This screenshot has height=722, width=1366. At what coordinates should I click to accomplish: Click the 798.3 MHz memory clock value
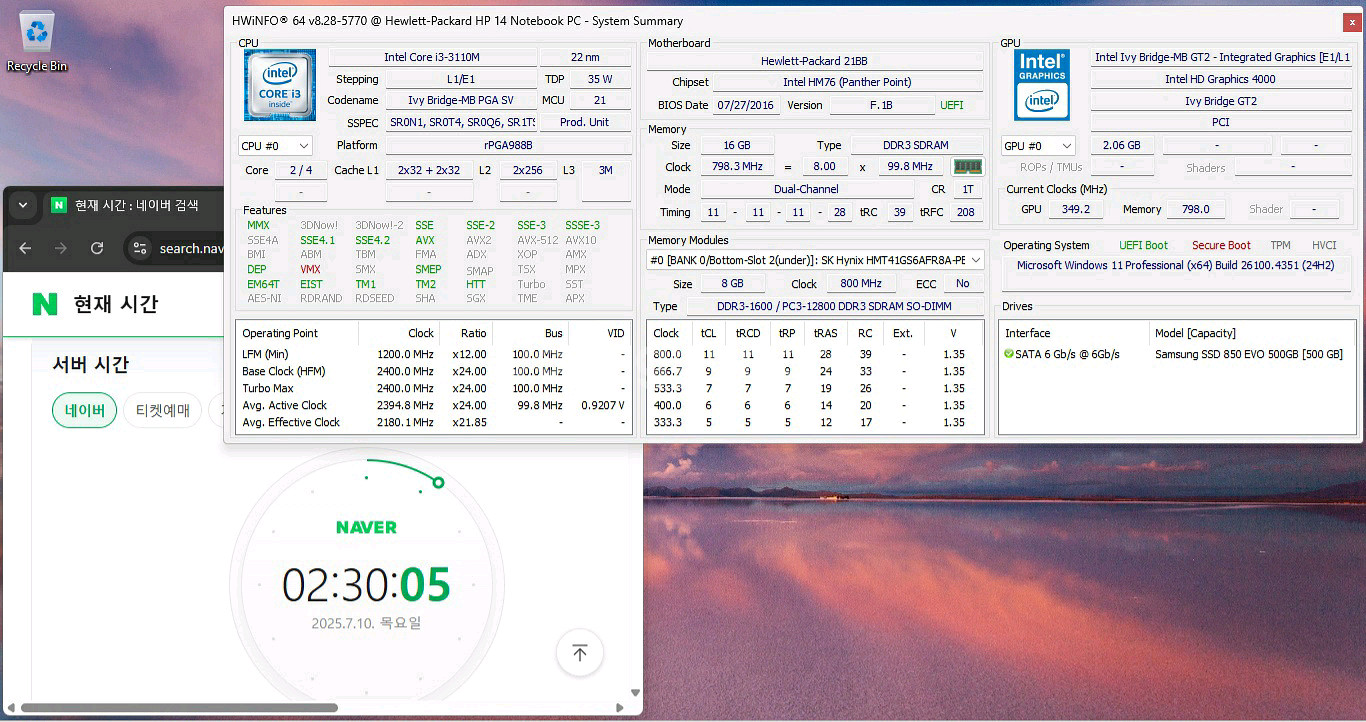click(737, 167)
